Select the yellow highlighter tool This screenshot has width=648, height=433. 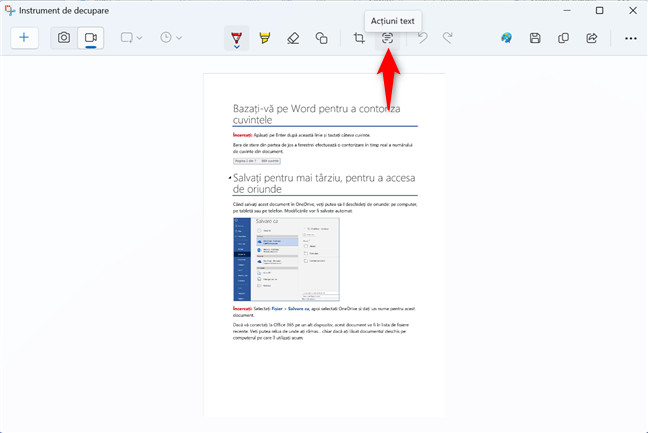(x=264, y=38)
